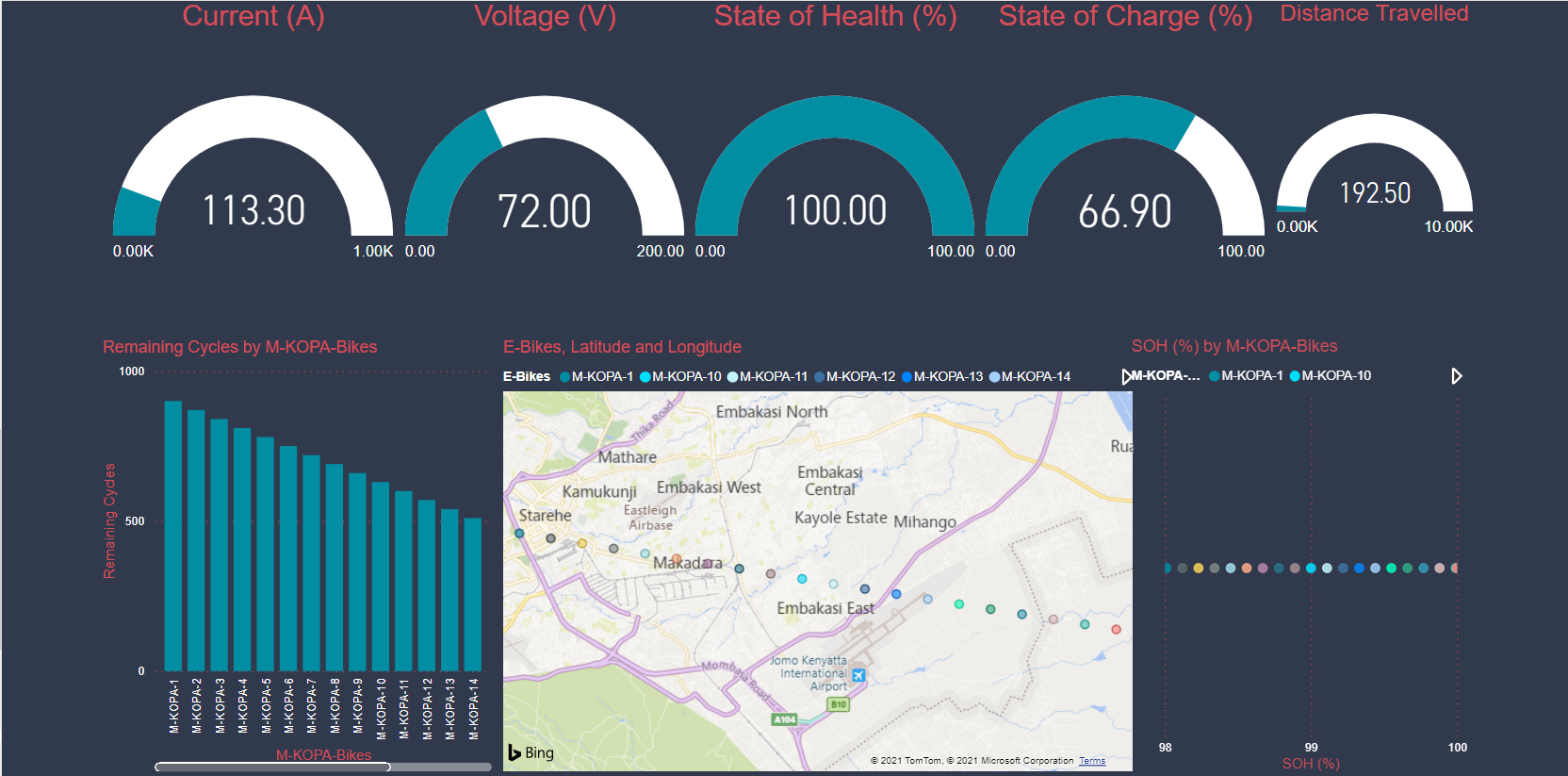The height and width of the screenshot is (776, 1568).
Task: Click the 200.00 maximum on Voltage gauge
Action: click(661, 251)
